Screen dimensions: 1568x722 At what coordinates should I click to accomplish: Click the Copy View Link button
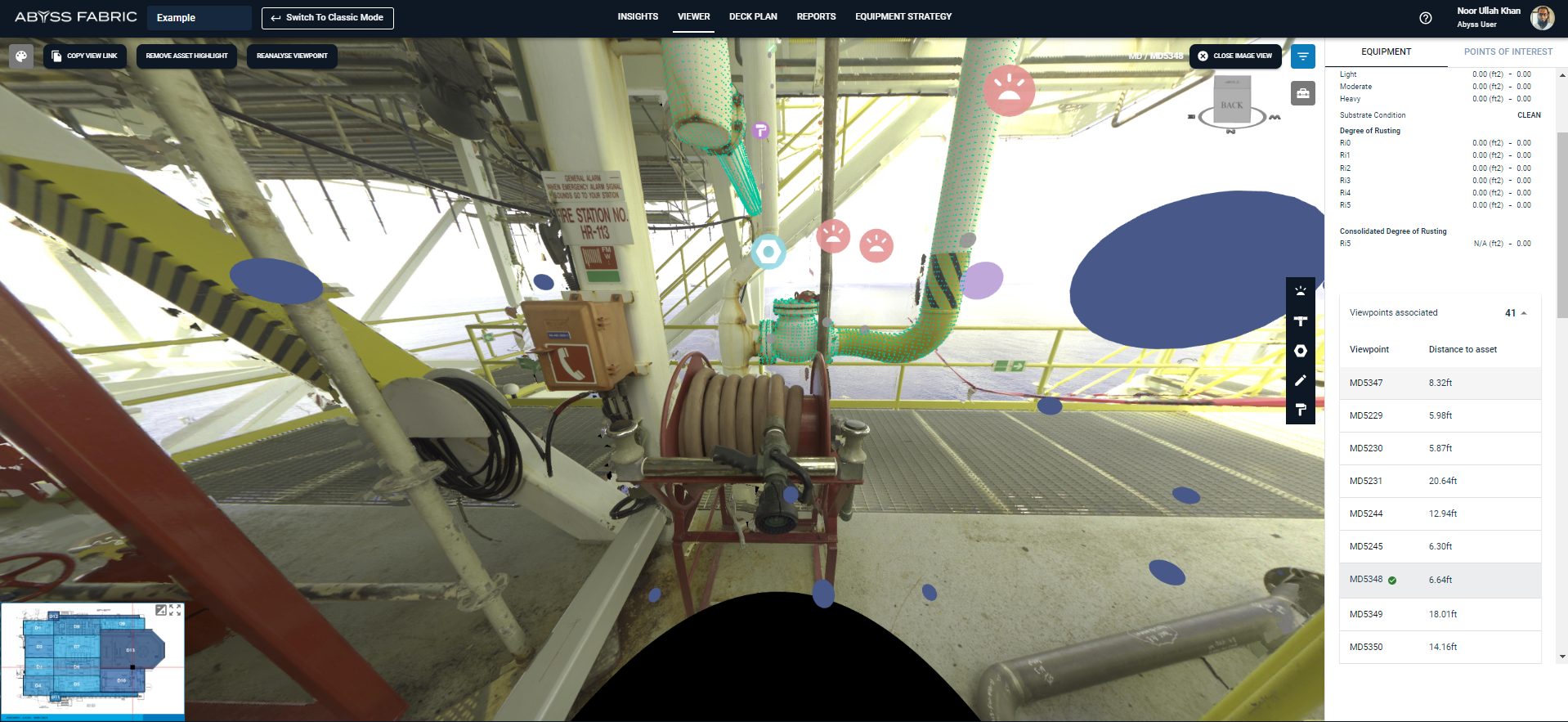(x=85, y=56)
